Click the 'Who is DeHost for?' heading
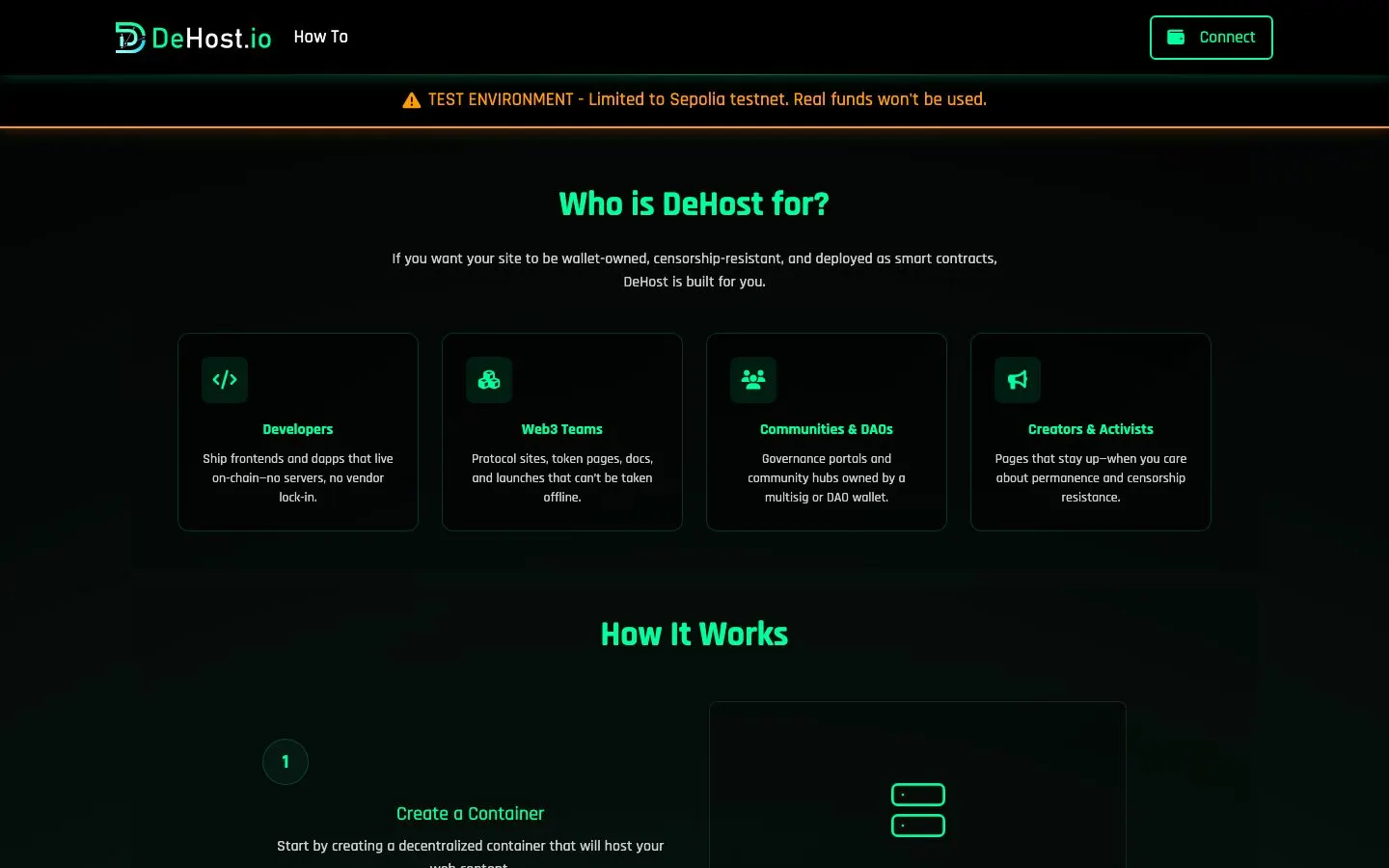 click(694, 203)
